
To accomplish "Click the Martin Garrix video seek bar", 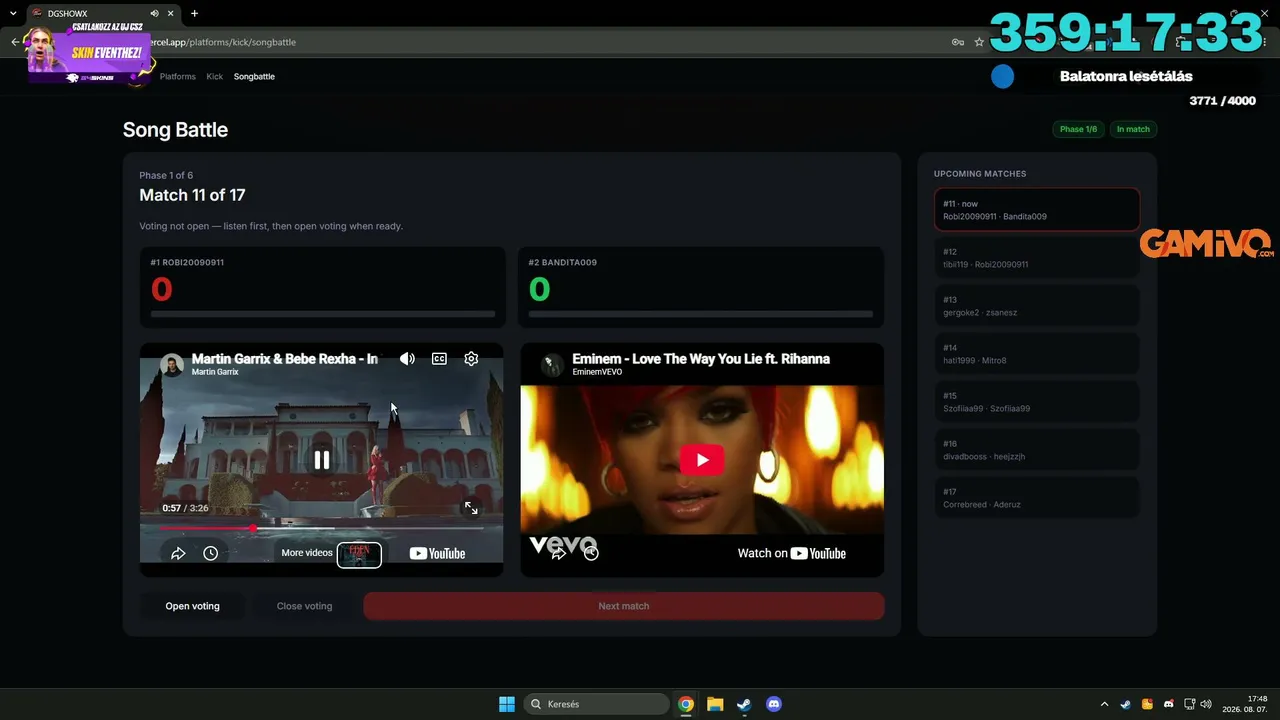I will tap(322, 528).
